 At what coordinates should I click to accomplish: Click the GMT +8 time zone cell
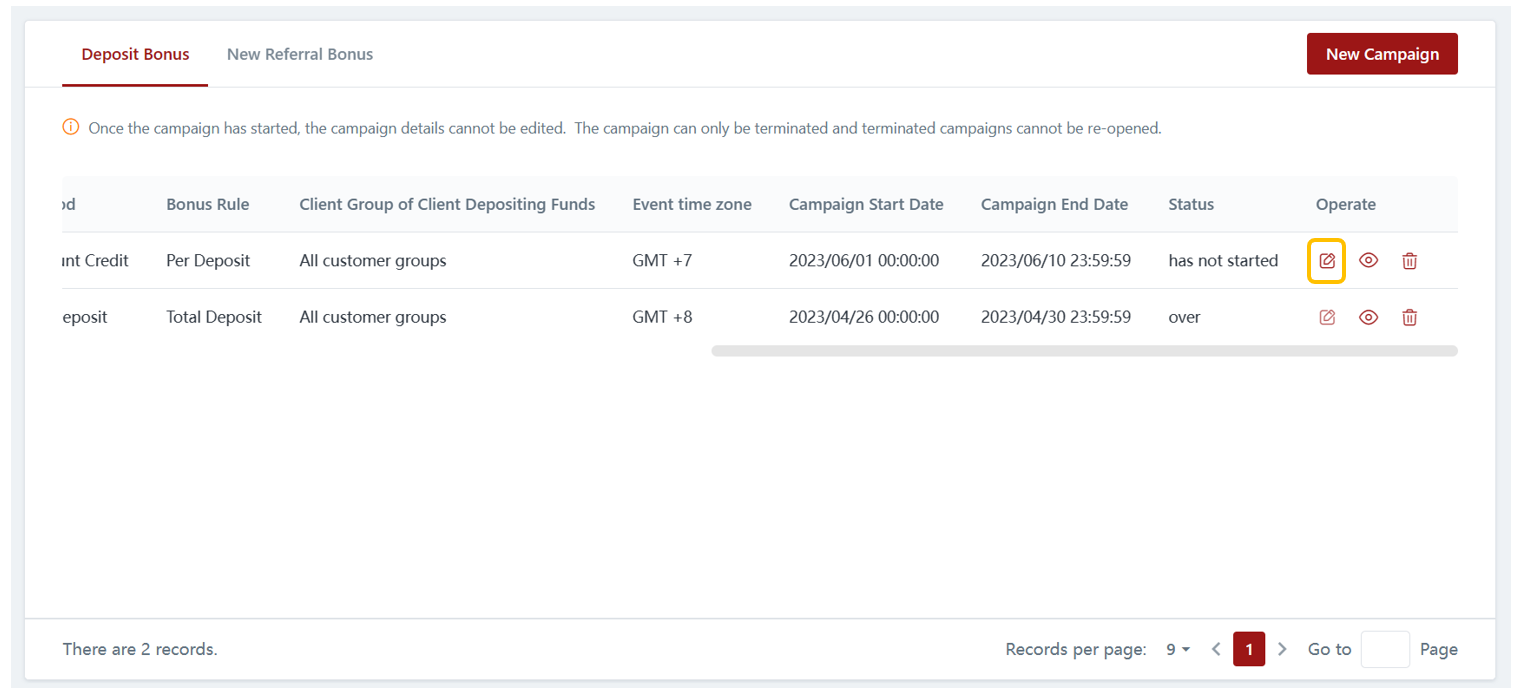(662, 317)
